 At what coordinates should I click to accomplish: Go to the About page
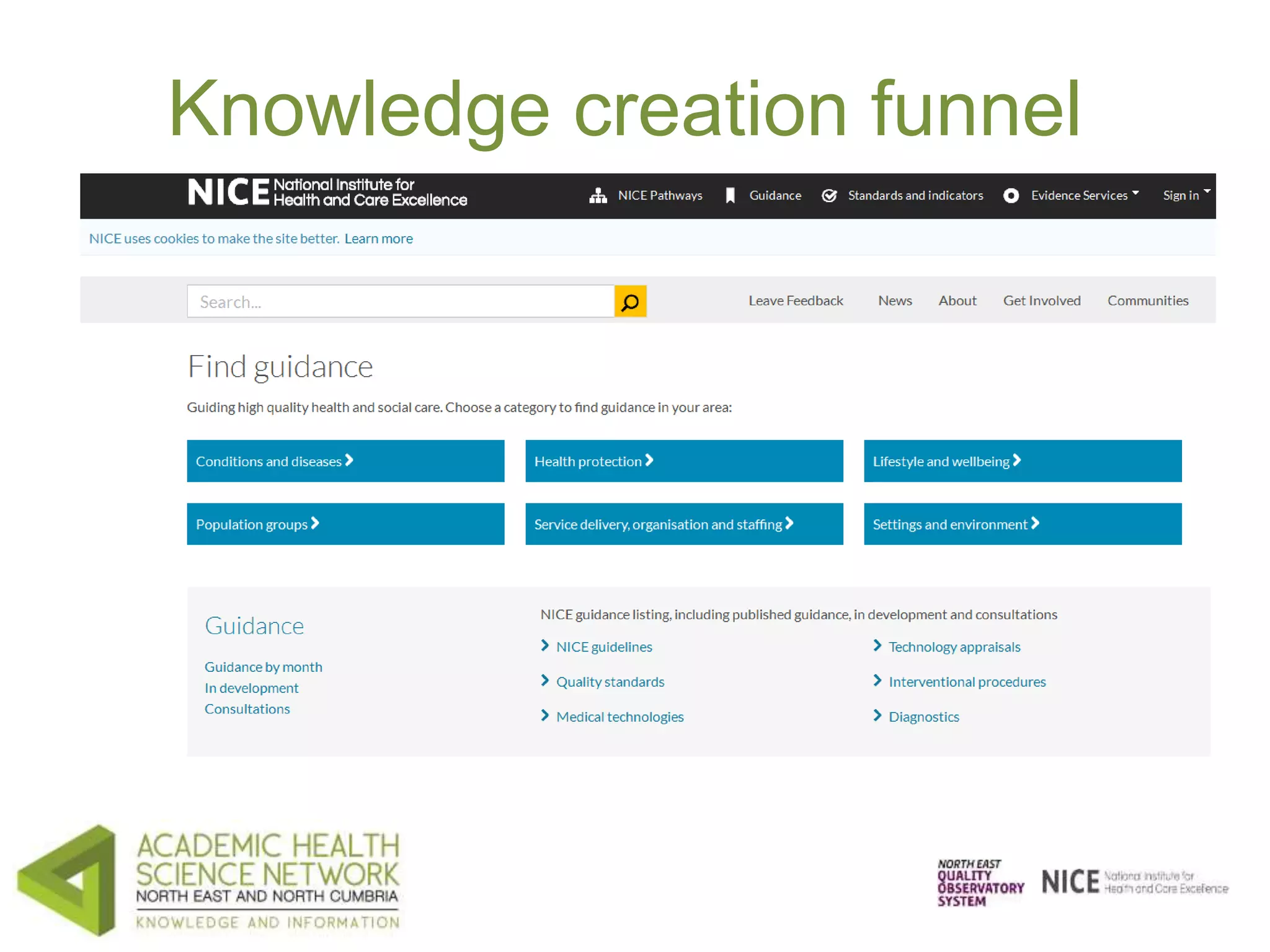coord(957,301)
